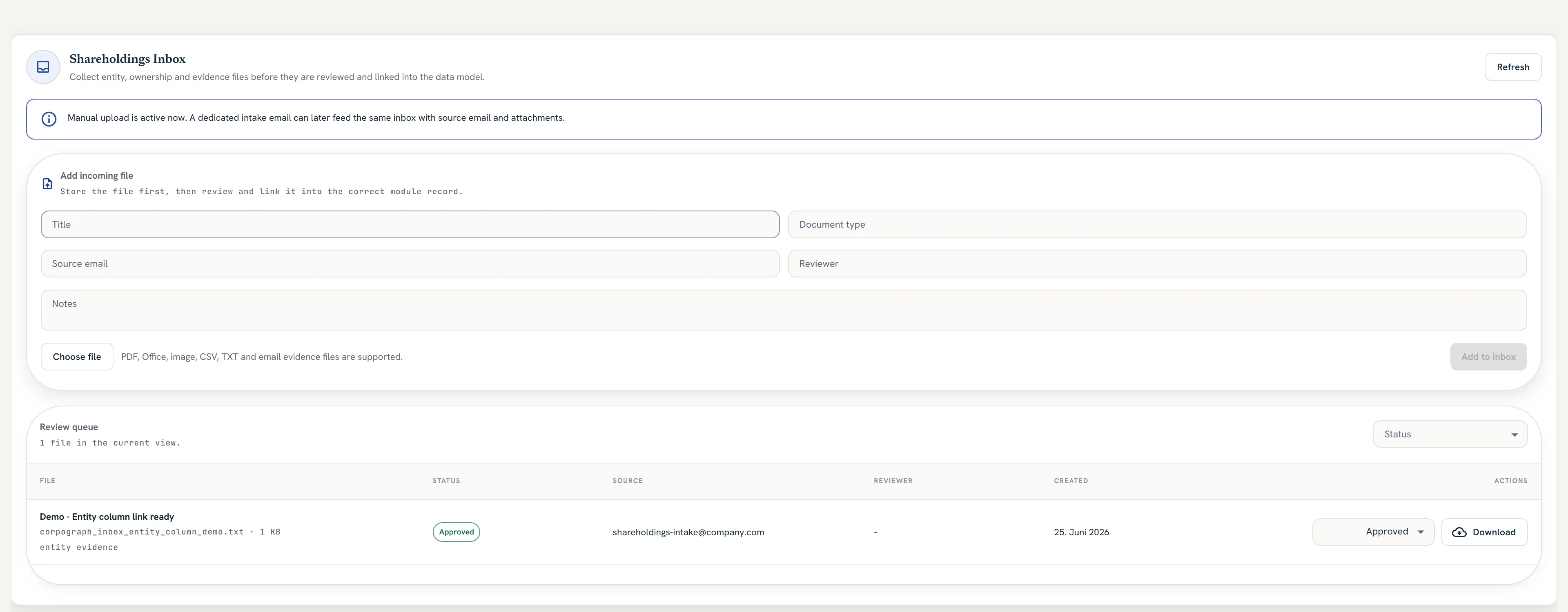Click the Choose file button
Viewport: 1568px width, 612px height.
(77, 357)
